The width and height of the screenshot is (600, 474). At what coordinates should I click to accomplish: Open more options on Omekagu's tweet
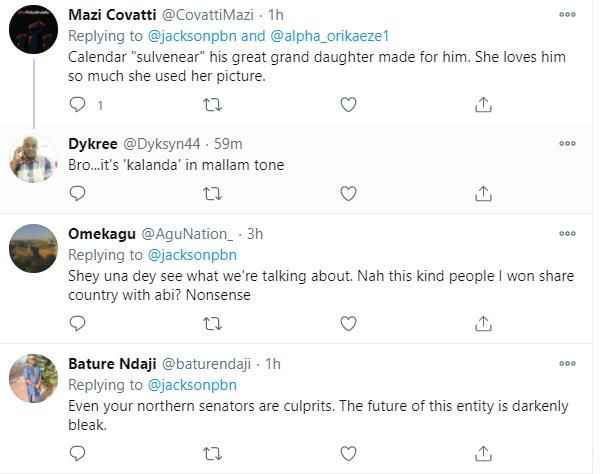click(x=567, y=233)
